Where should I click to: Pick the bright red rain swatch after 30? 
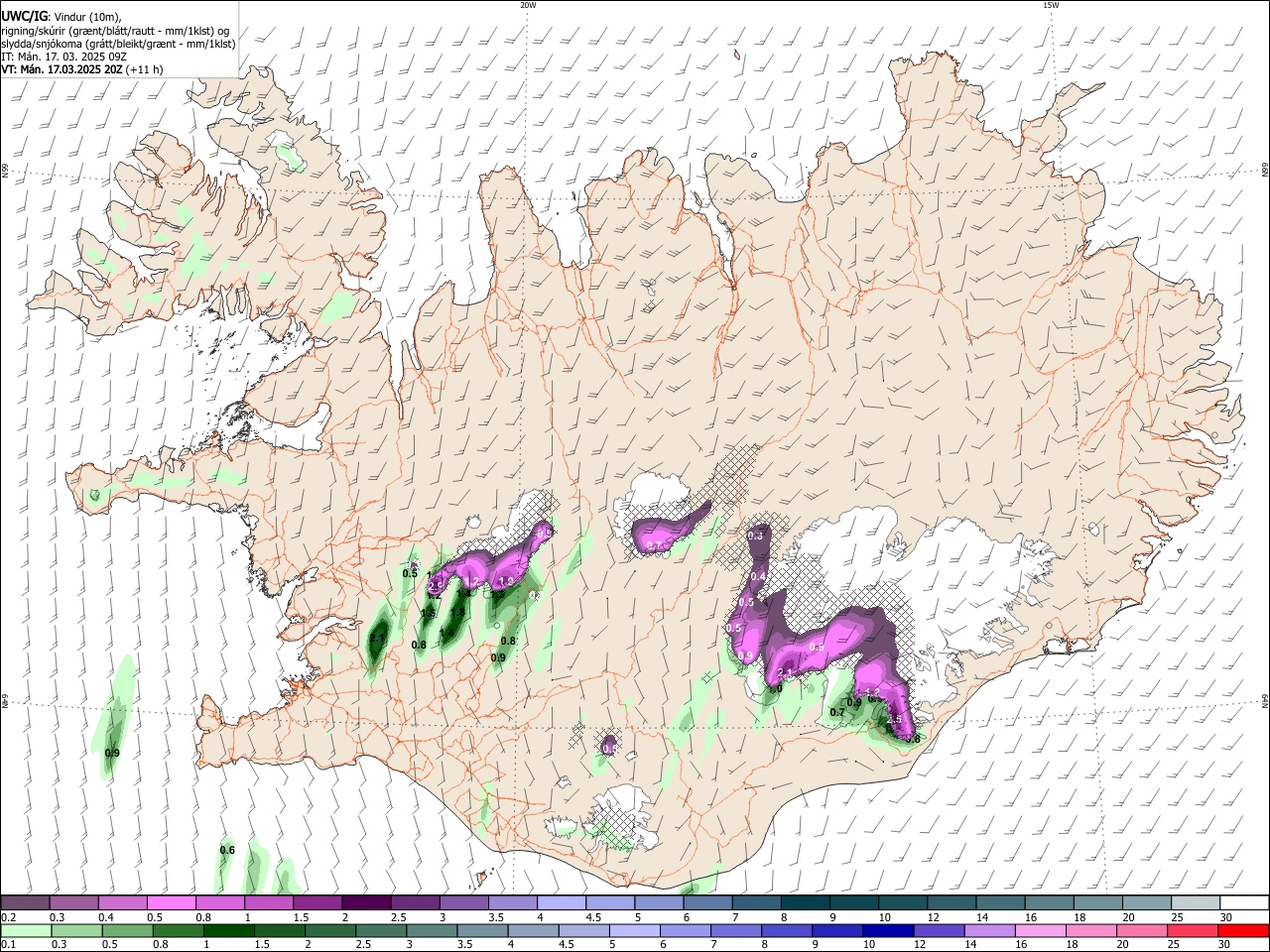(x=1244, y=930)
